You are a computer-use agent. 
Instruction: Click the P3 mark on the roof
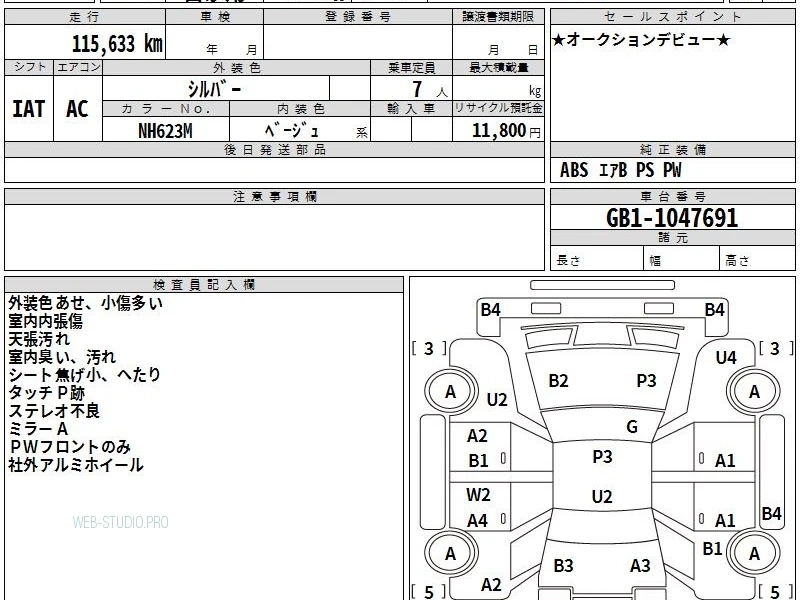602,456
